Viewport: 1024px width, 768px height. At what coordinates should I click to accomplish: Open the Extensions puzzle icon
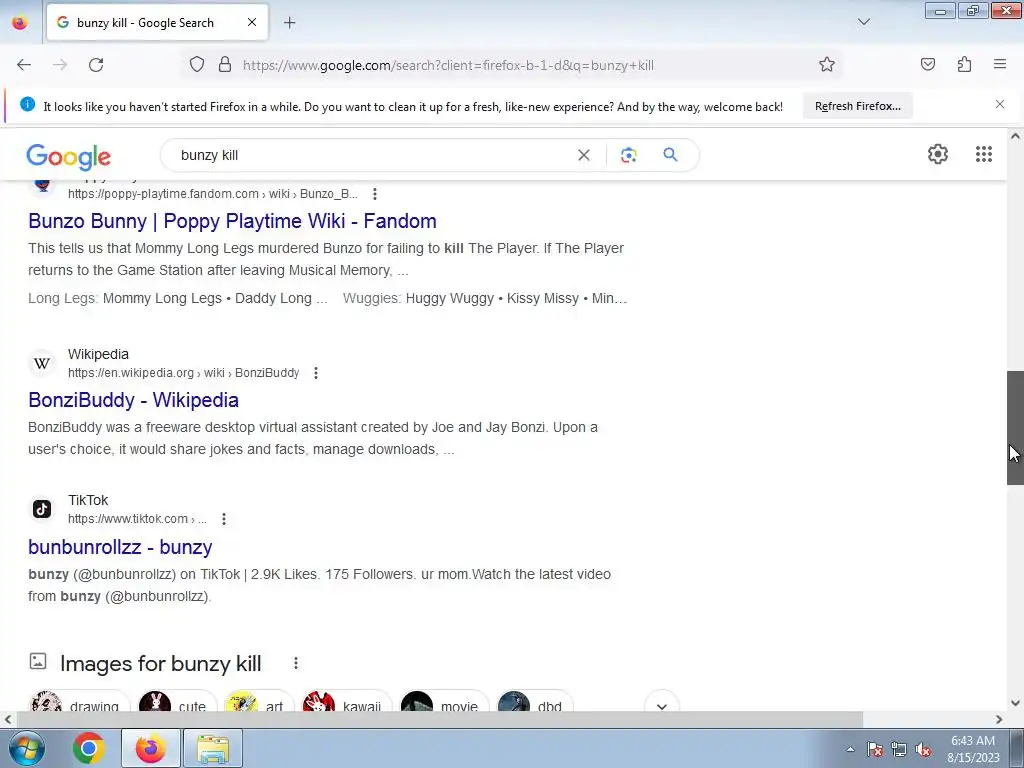(964, 65)
